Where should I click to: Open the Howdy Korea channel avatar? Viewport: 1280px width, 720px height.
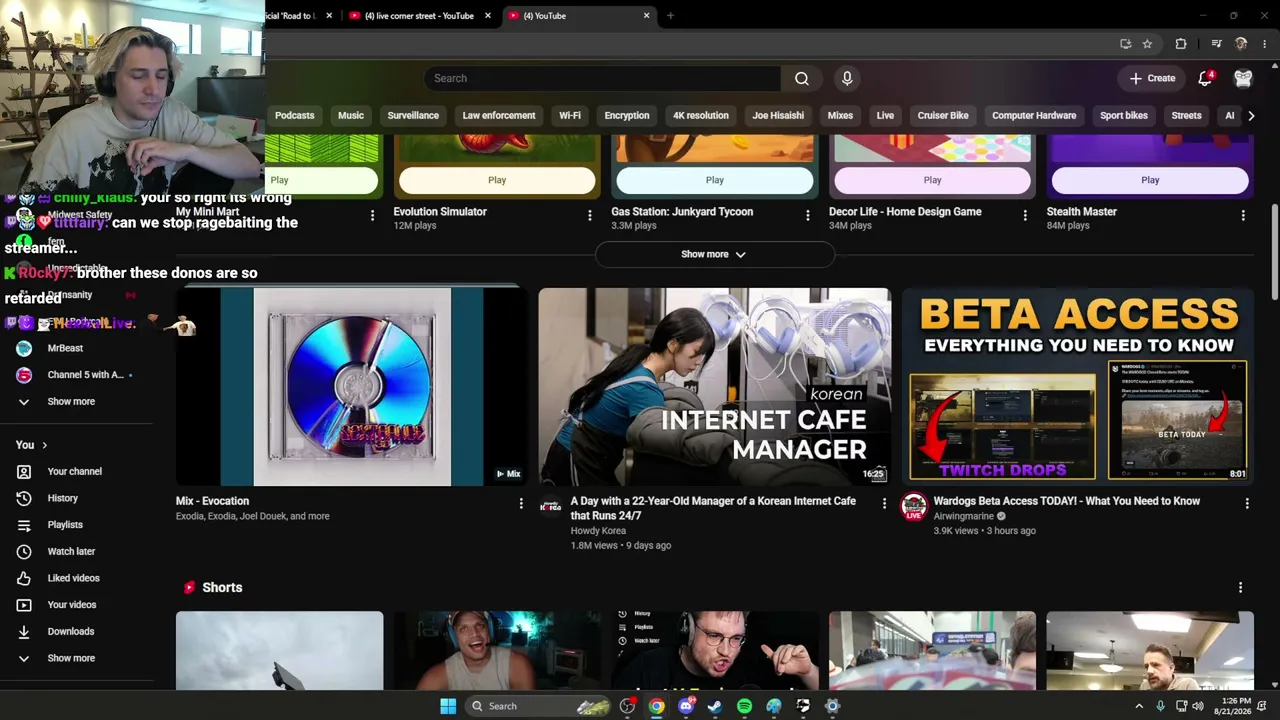point(550,506)
